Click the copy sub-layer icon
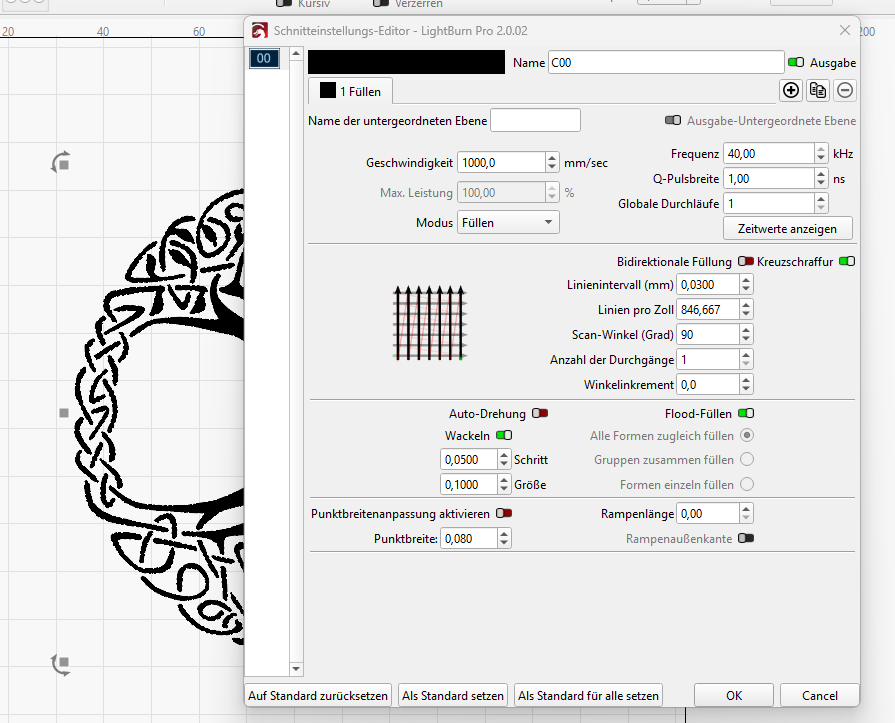Screen dimensions: 895x723 [818, 90]
